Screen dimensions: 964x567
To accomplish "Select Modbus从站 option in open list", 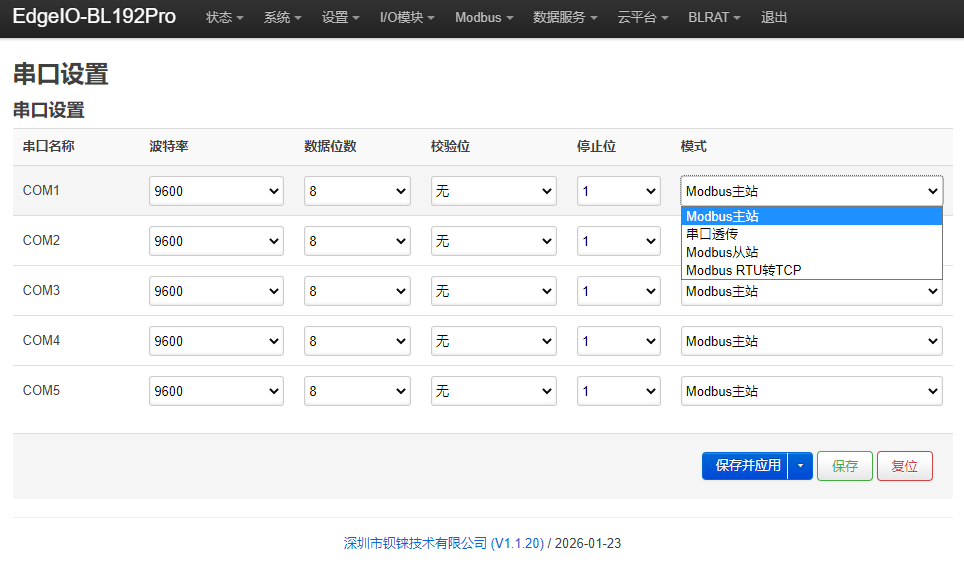I will coord(812,252).
